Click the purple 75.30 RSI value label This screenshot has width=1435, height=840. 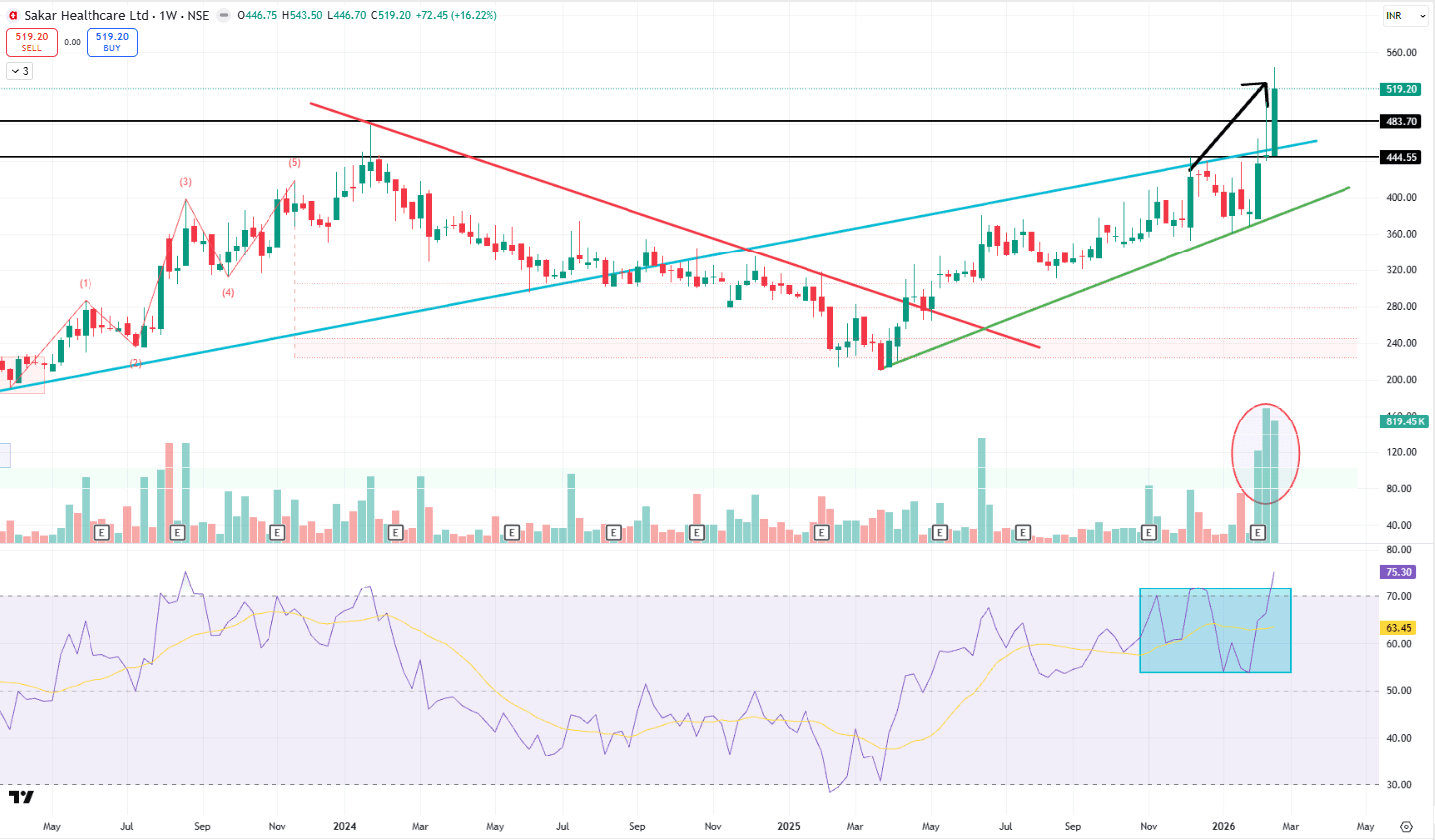click(1398, 572)
